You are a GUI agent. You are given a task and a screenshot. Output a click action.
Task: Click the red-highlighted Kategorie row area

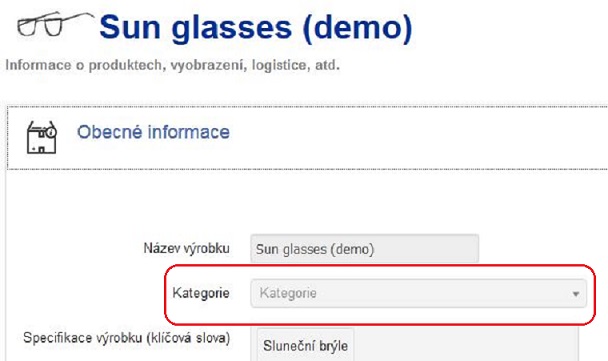pyautogui.click(x=380, y=295)
